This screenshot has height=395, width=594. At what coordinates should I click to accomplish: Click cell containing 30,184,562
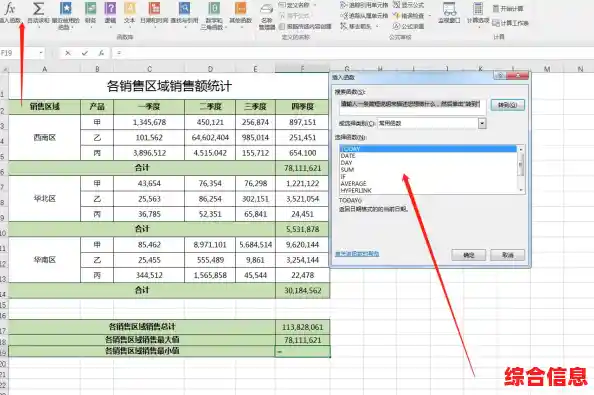tap(303, 290)
